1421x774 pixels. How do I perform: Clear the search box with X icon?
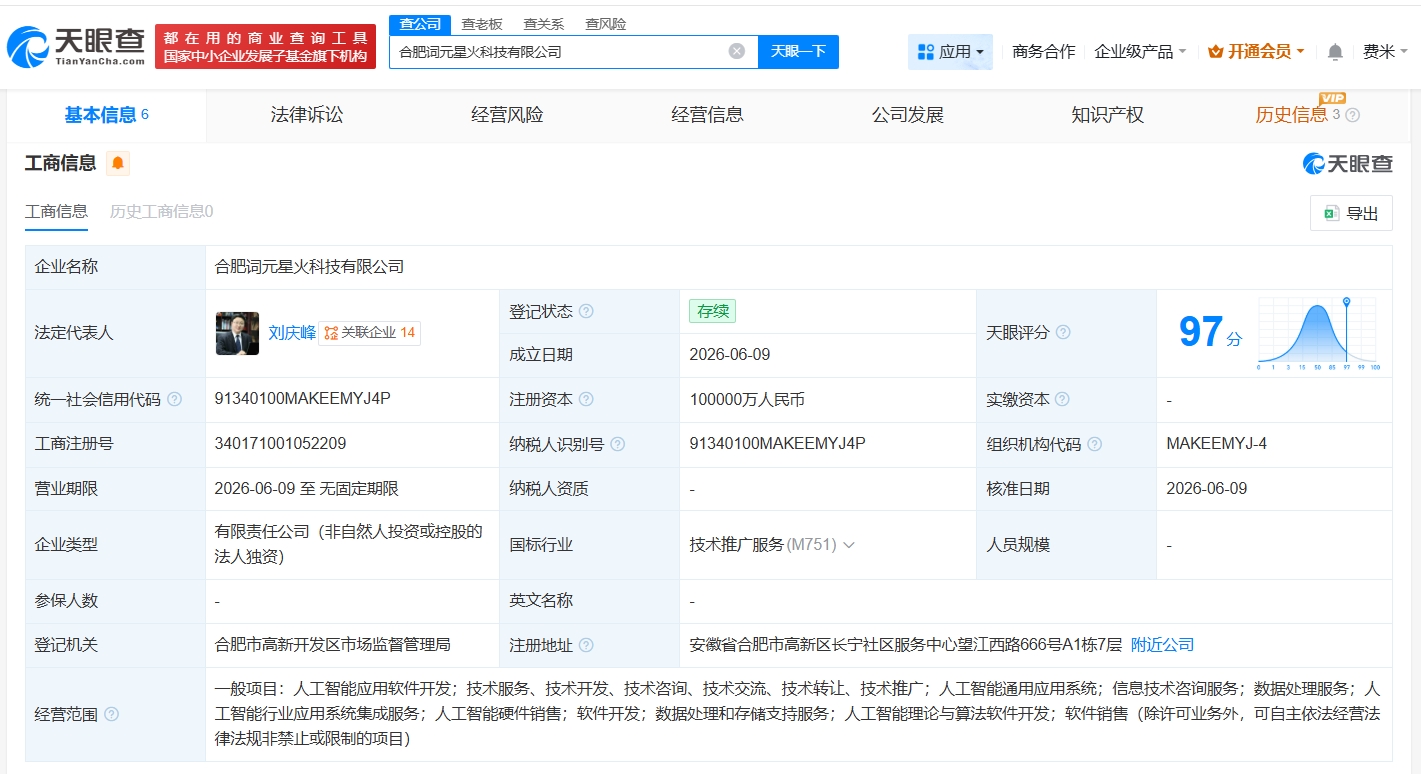pos(737,51)
